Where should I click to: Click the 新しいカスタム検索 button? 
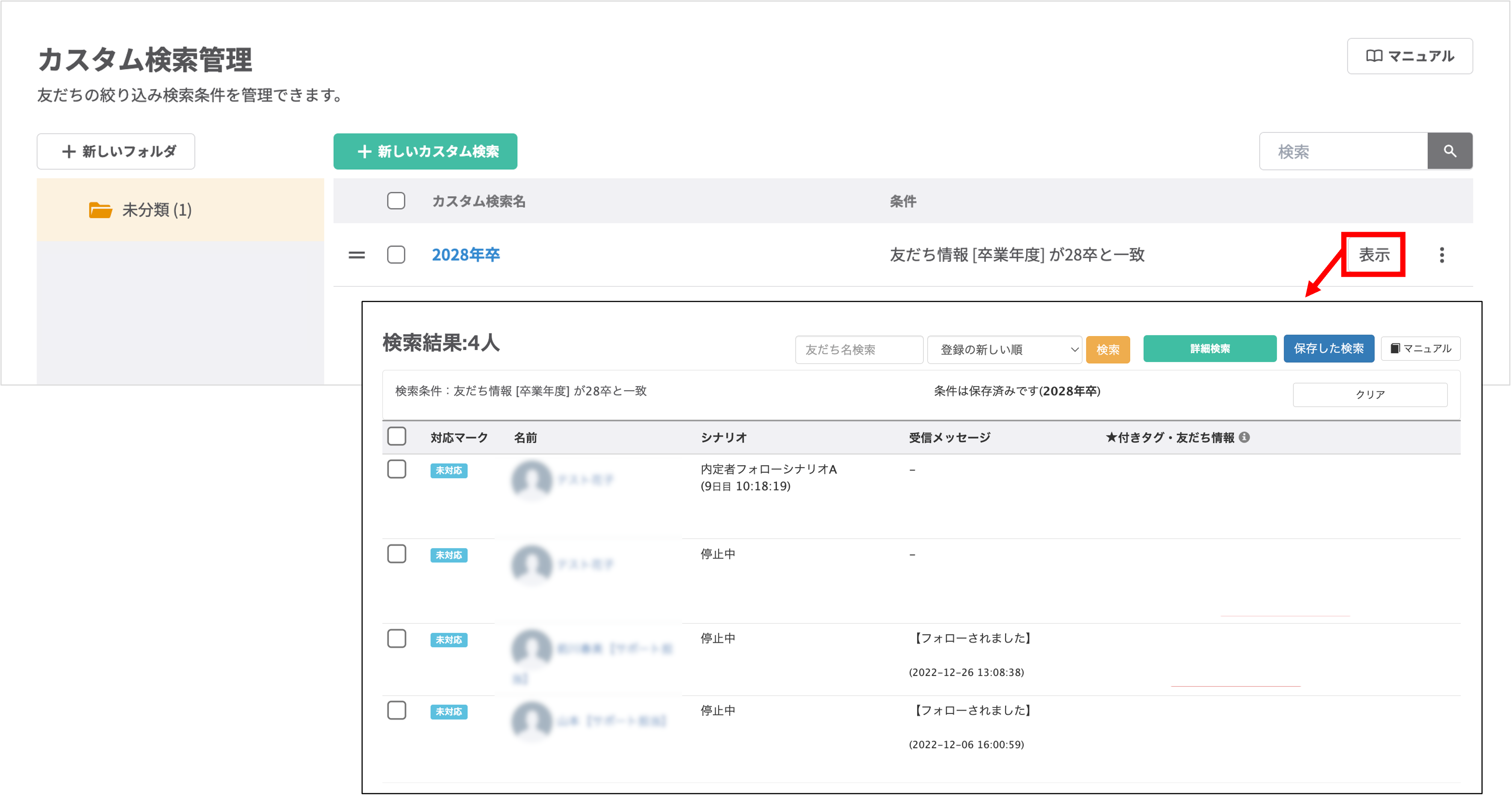[x=426, y=151]
